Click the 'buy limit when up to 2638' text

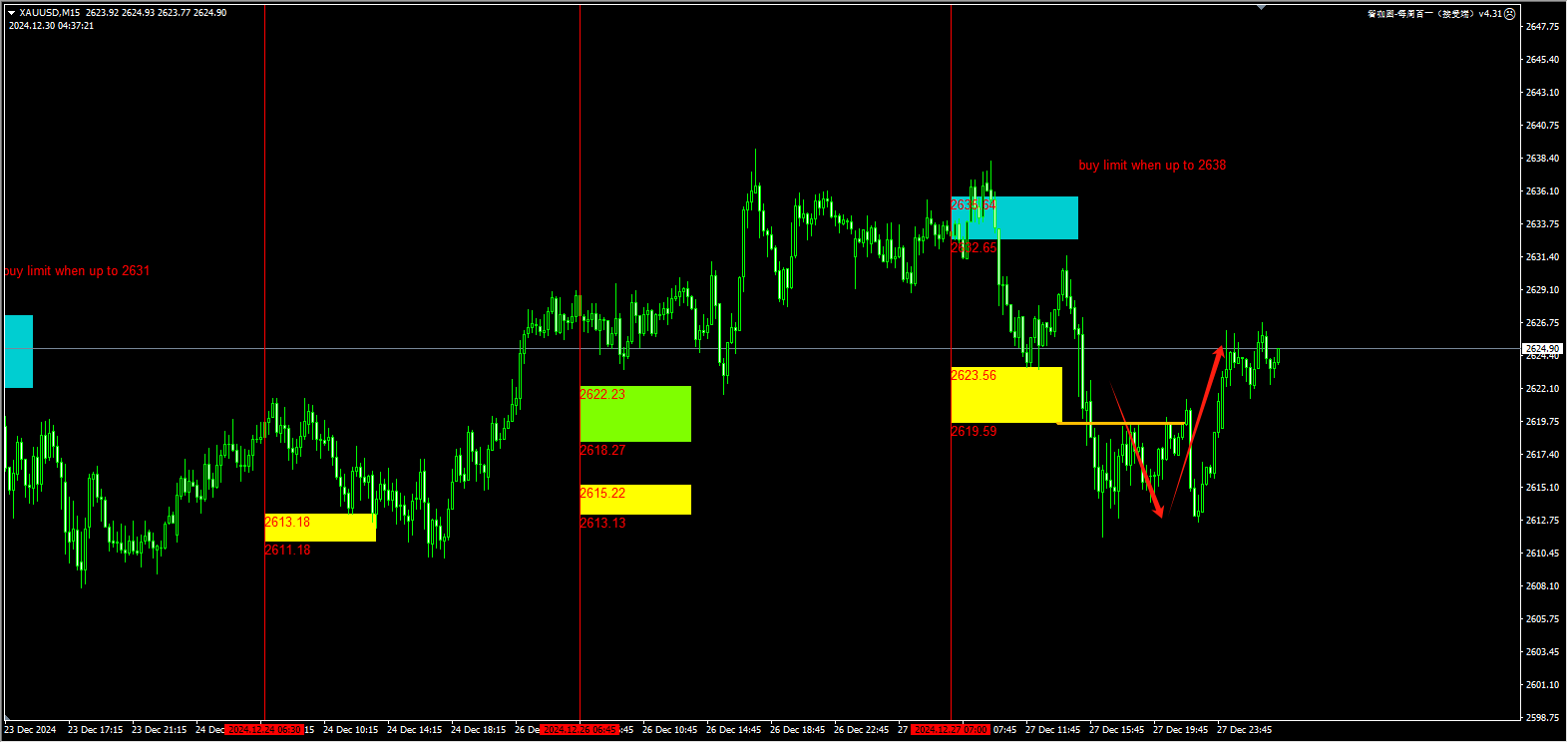pyautogui.click(x=1152, y=166)
